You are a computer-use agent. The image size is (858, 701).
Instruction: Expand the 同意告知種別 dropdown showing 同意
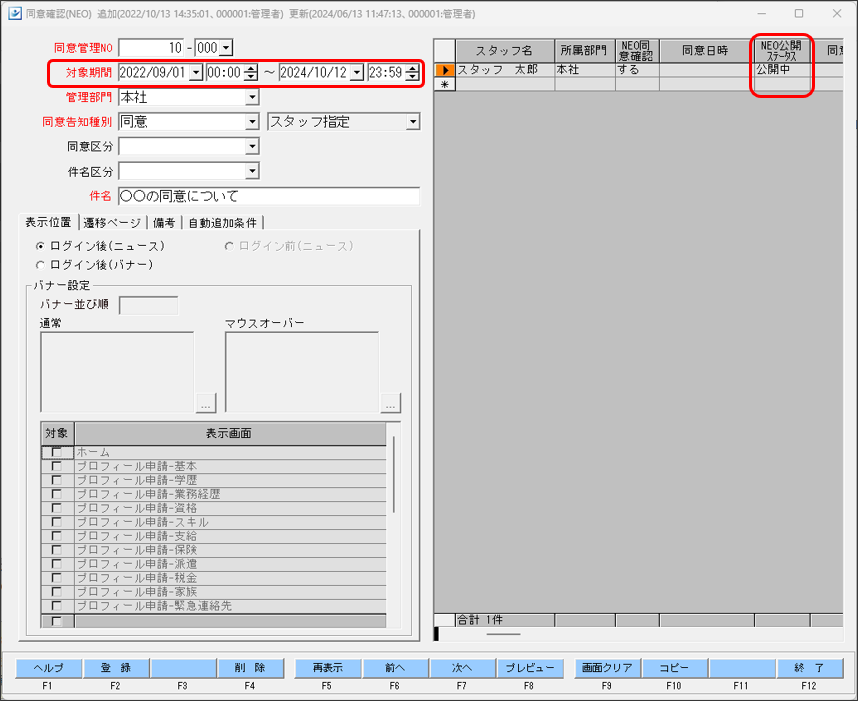pos(252,122)
